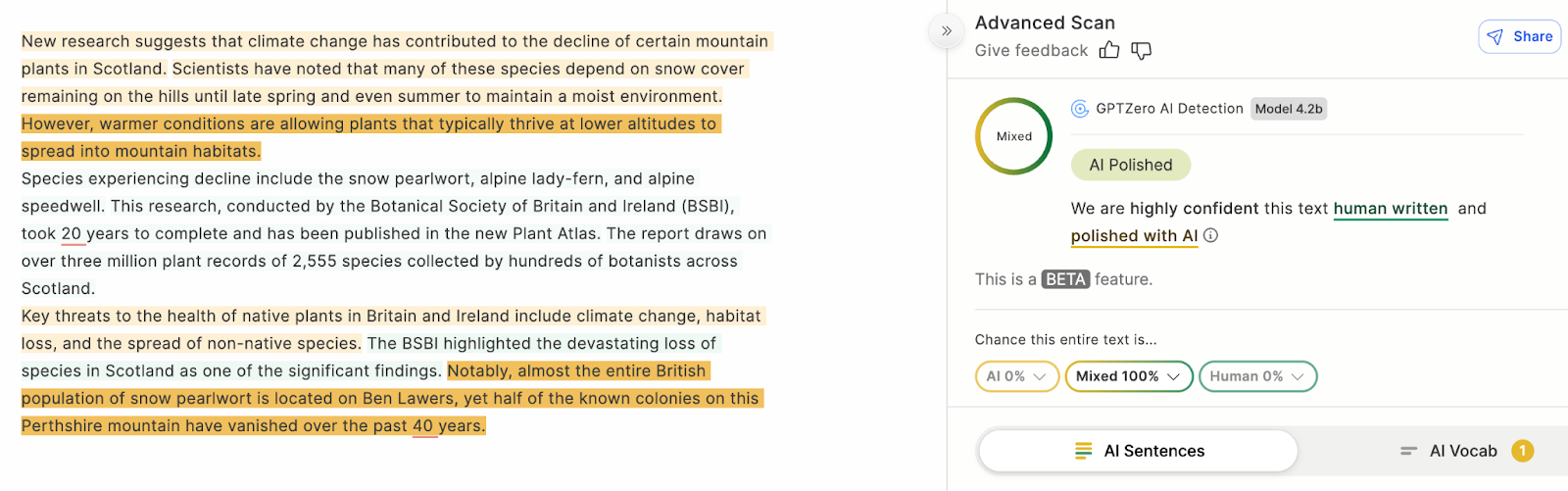Collapse the Advanced Scan side panel
Image resolution: width=1568 pixels, height=491 pixels.
(x=946, y=31)
